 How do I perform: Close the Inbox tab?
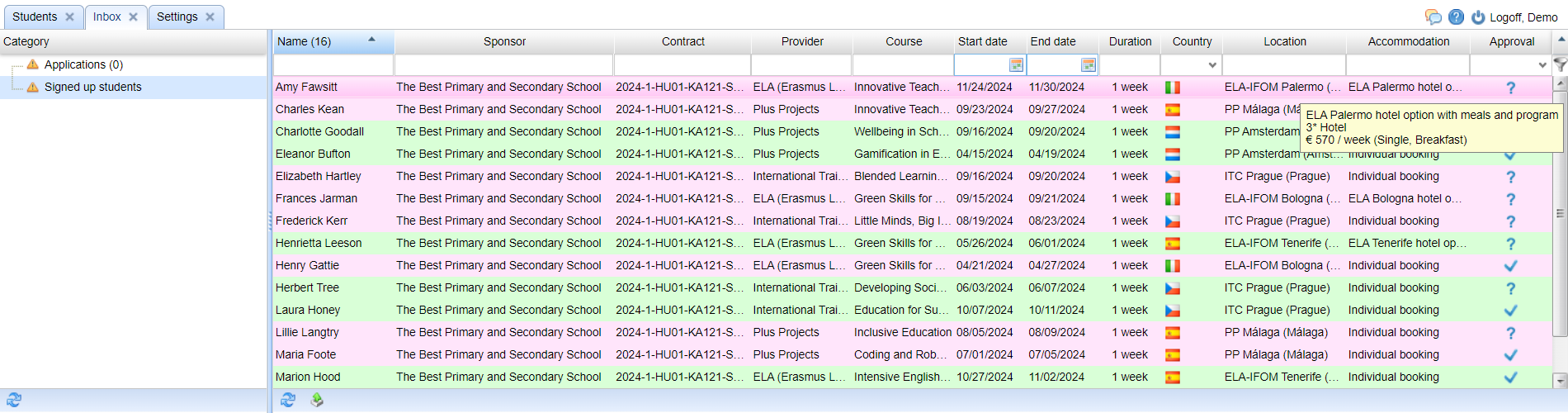coord(133,17)
